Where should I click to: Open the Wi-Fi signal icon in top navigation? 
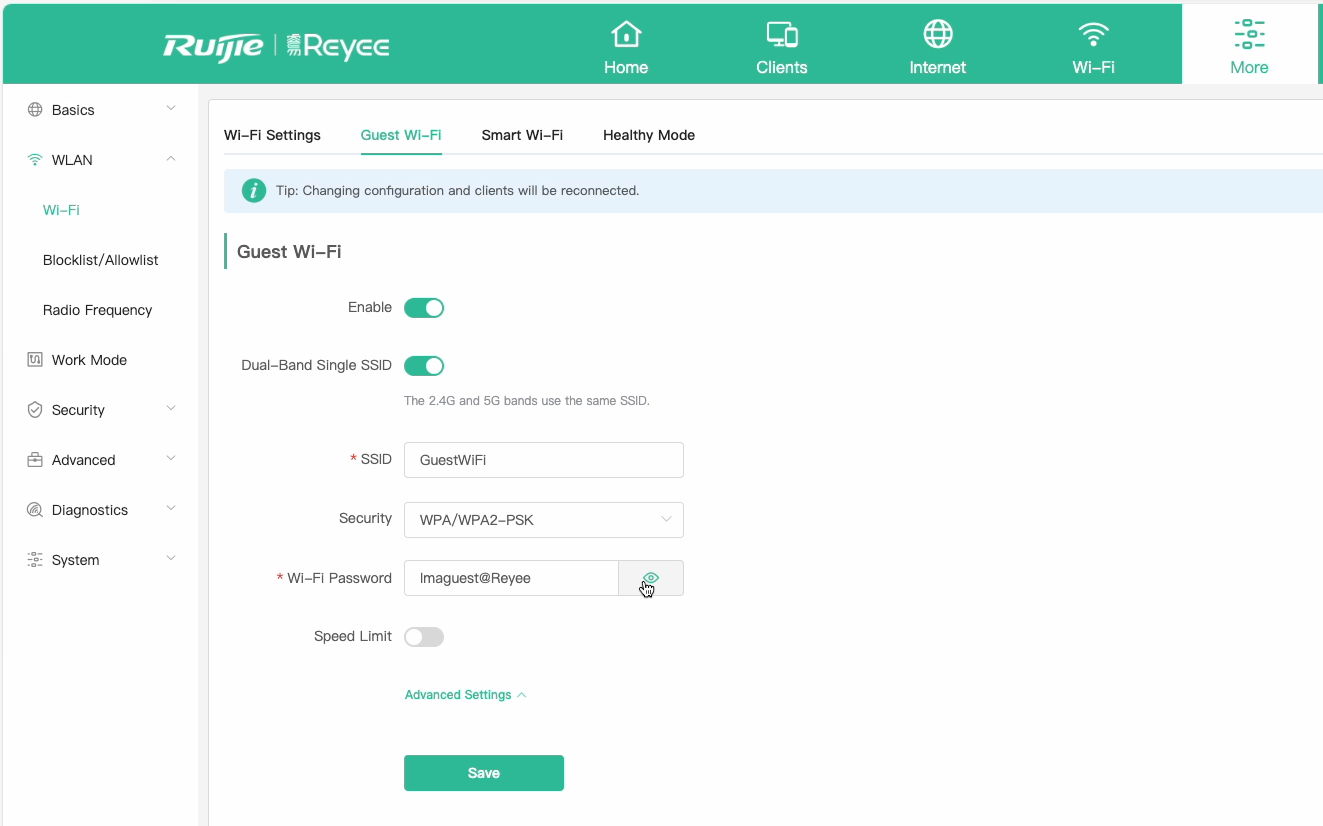tap(1094, 34)
